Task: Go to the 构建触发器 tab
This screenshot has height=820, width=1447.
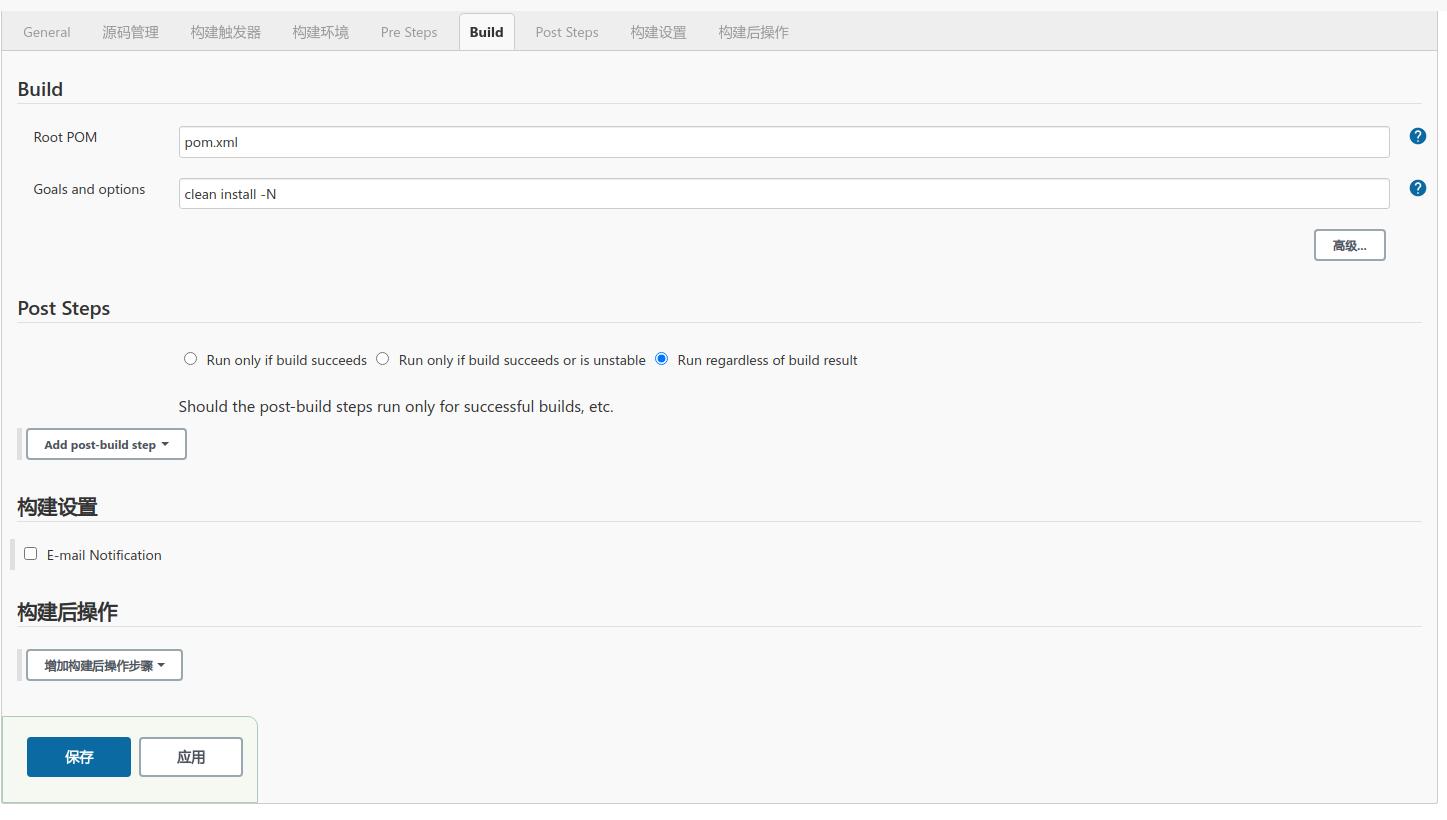Action: tap(225, 32)
